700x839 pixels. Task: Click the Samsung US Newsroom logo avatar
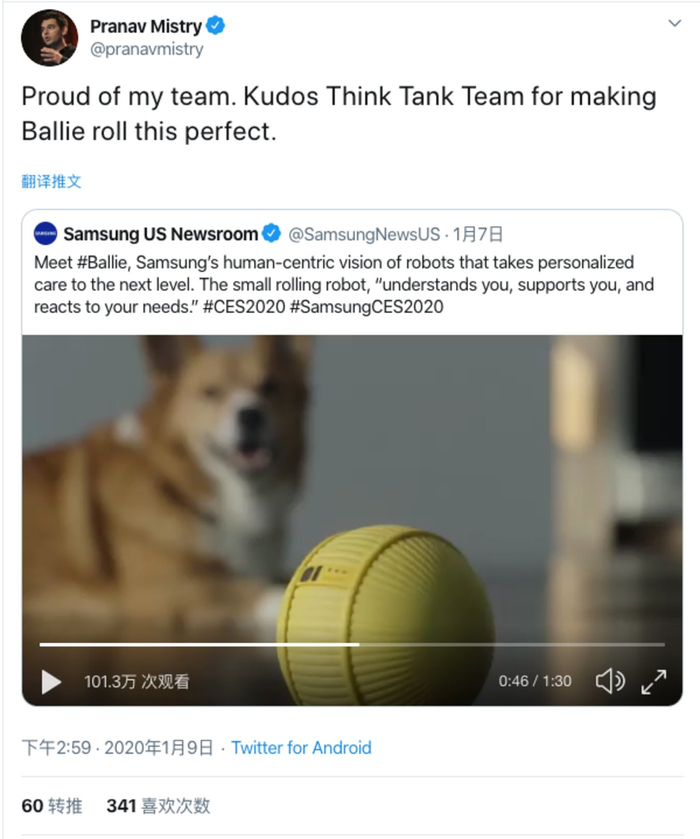click(45, 233)
